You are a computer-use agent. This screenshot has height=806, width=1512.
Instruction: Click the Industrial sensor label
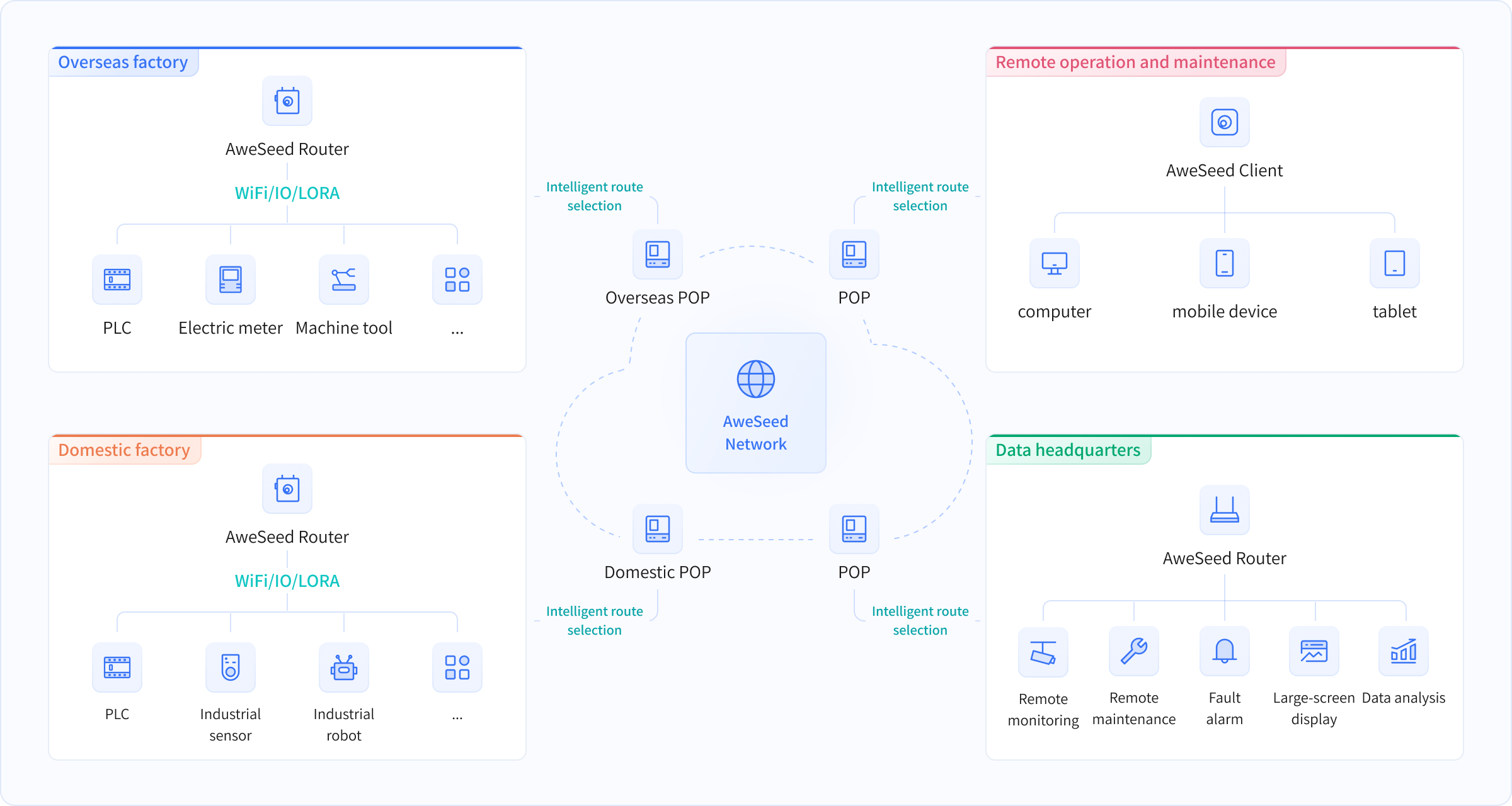point(231,725)
